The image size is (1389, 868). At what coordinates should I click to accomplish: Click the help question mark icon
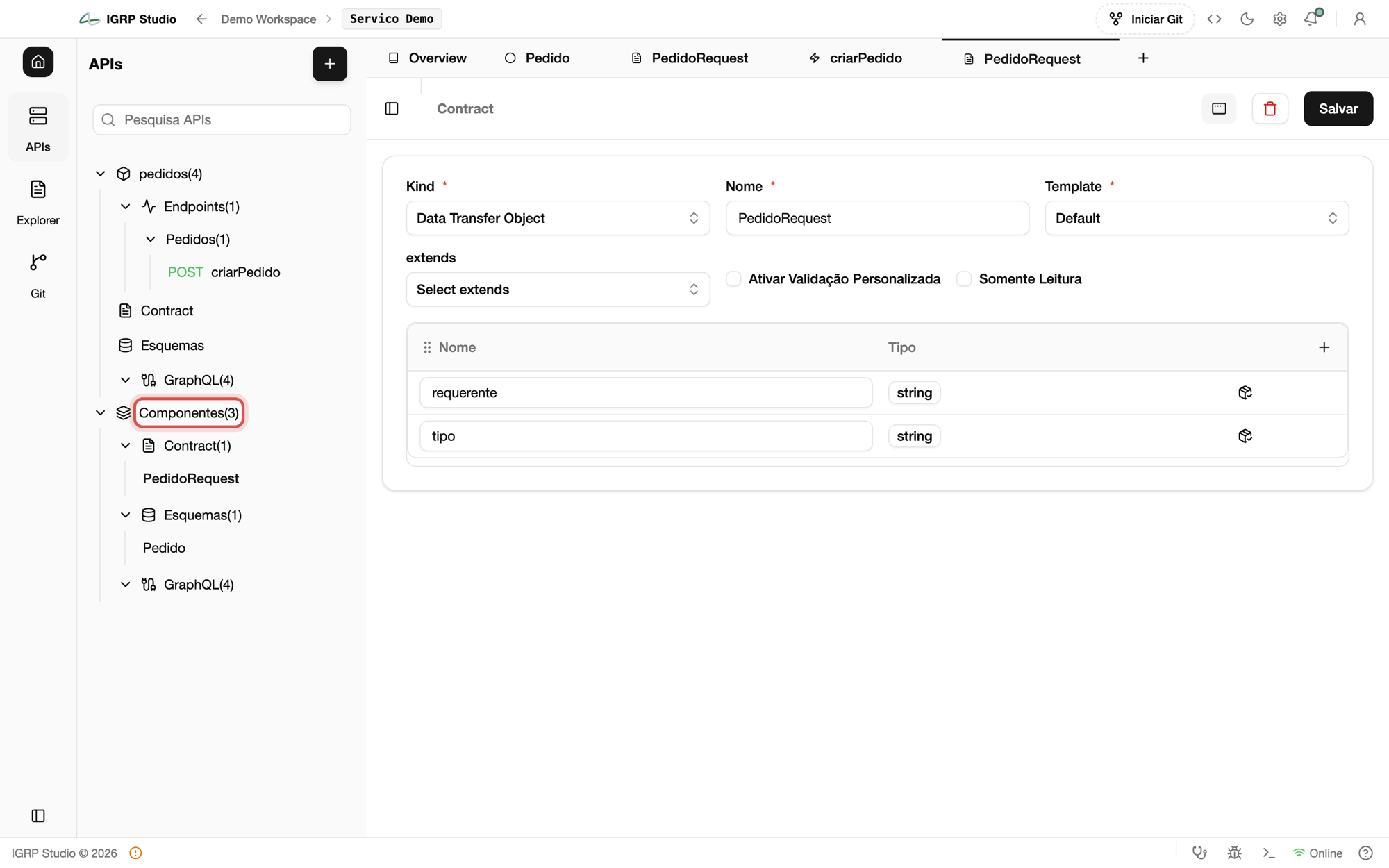(1365, 853)
